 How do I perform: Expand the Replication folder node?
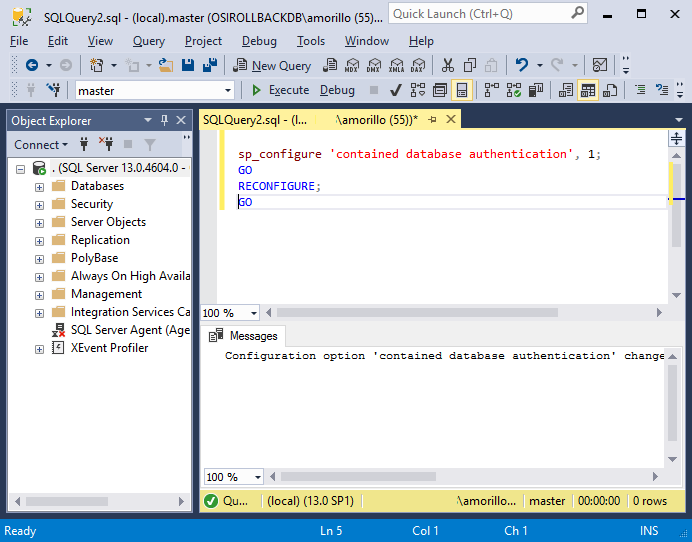(x=39, y=241)
